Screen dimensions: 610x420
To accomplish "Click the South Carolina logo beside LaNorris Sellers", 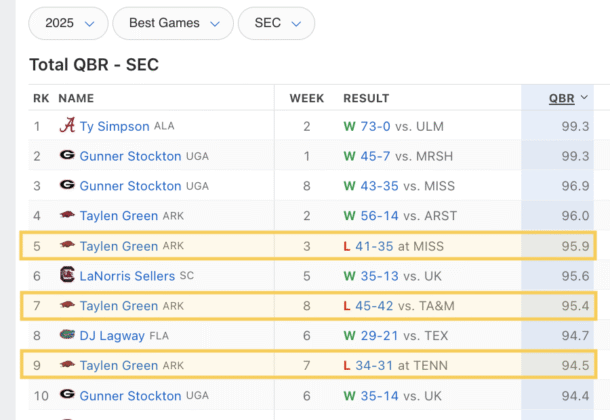I will (67, 276).
